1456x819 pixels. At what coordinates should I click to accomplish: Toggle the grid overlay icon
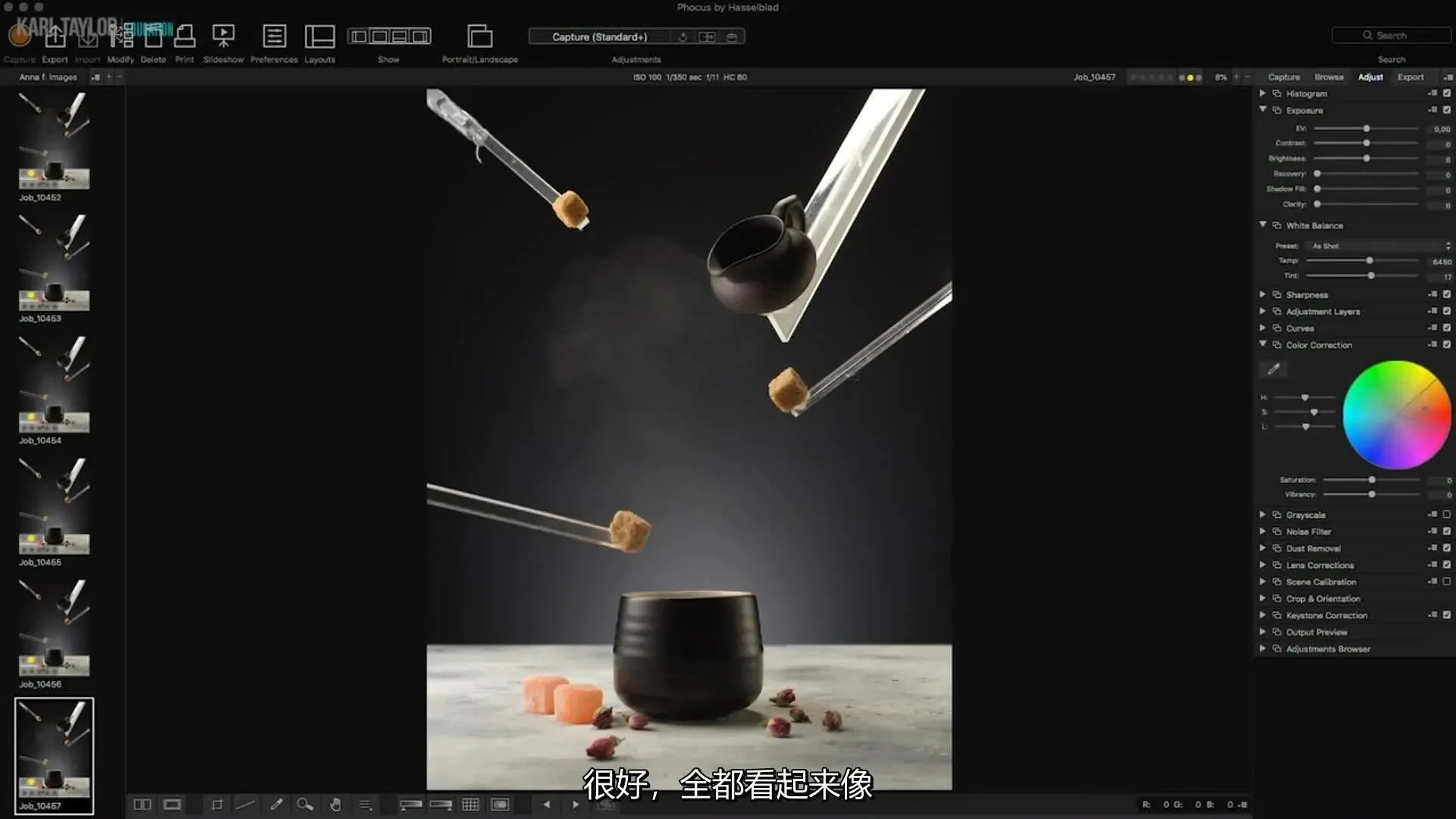pyautogui.click(x=470, y=805)
